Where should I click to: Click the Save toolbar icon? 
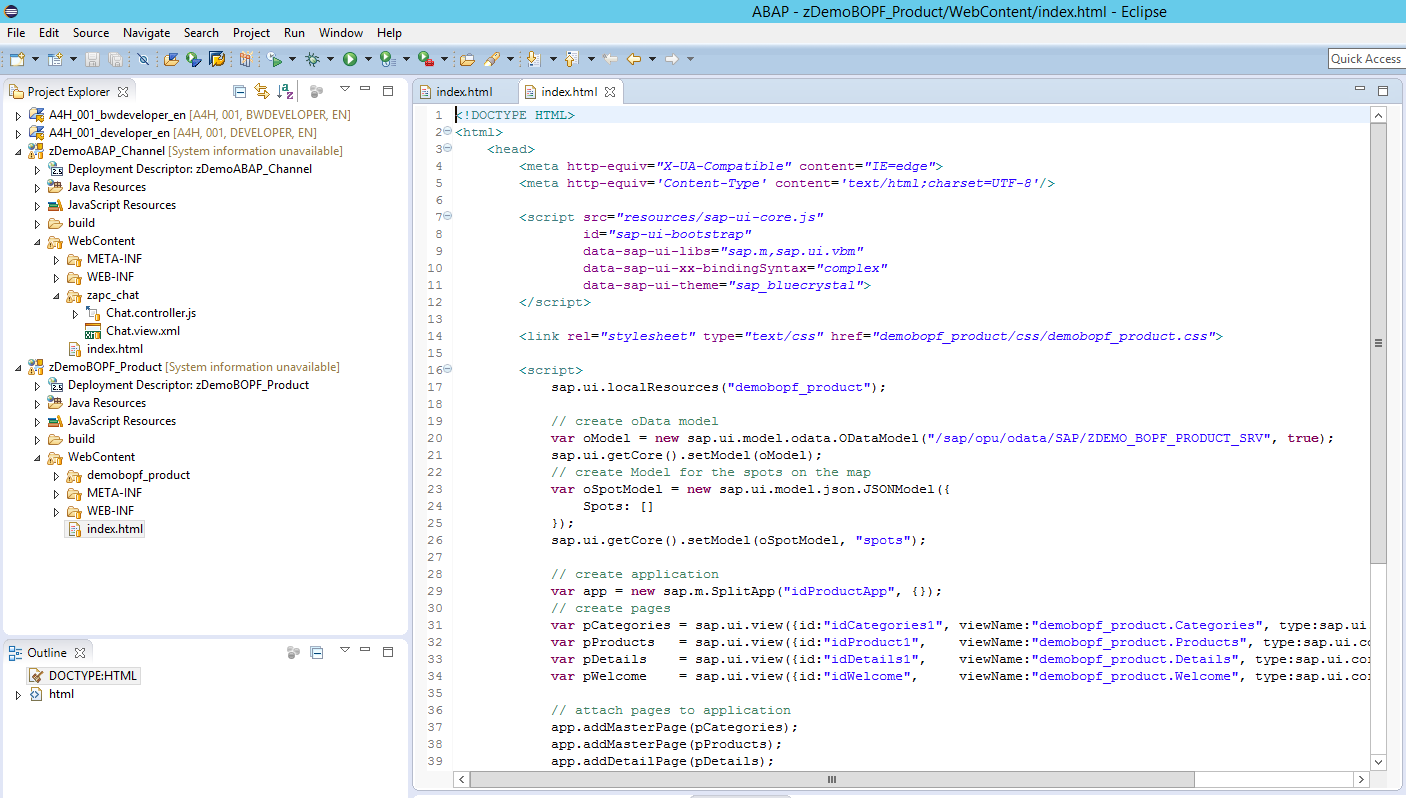94,60
